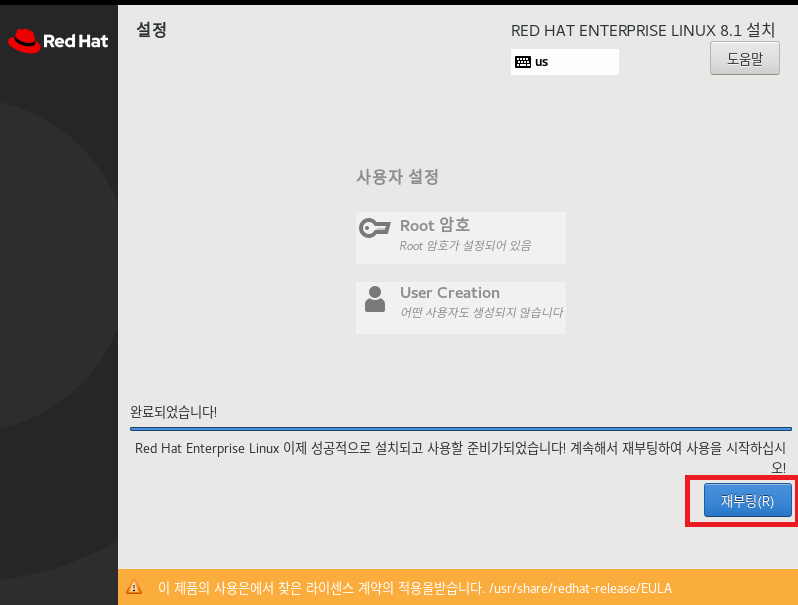
Task: Click the 완료되었습니다! status text
Action: click(174, 412)
